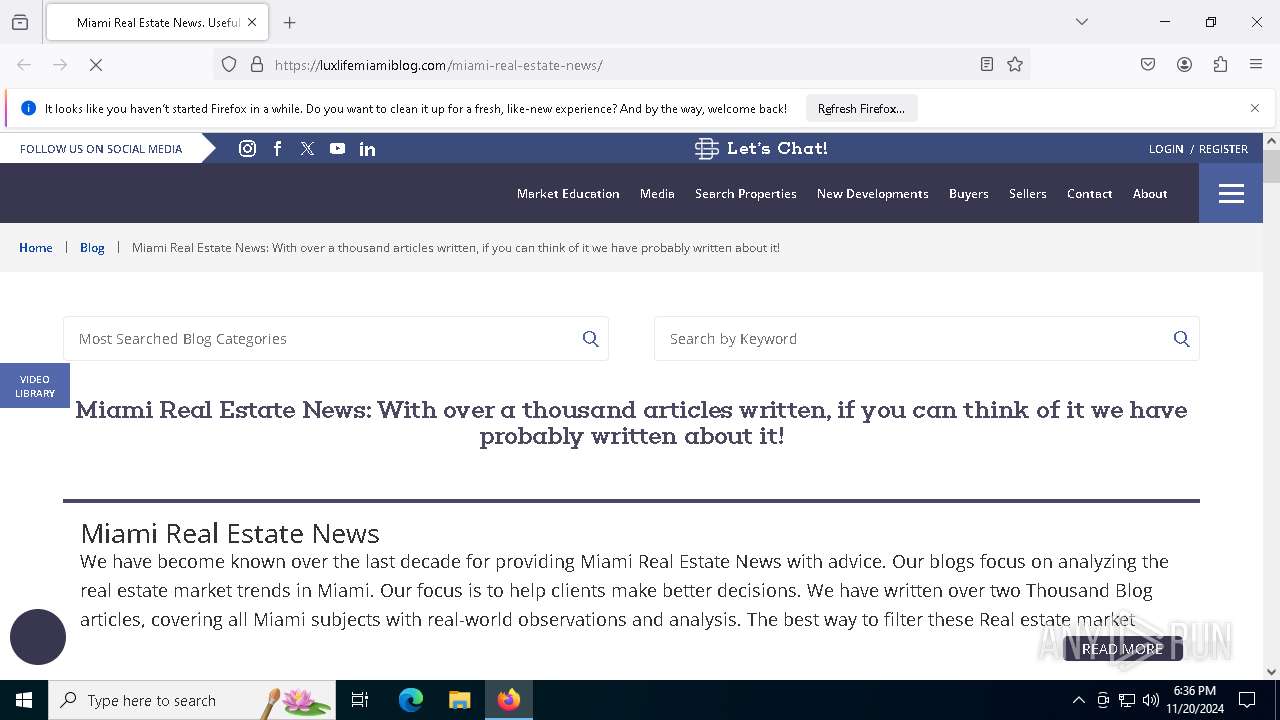Click the site security padlock icon
The width and height of the screenshot is (1280, 720).
click(x=257, y=65)
